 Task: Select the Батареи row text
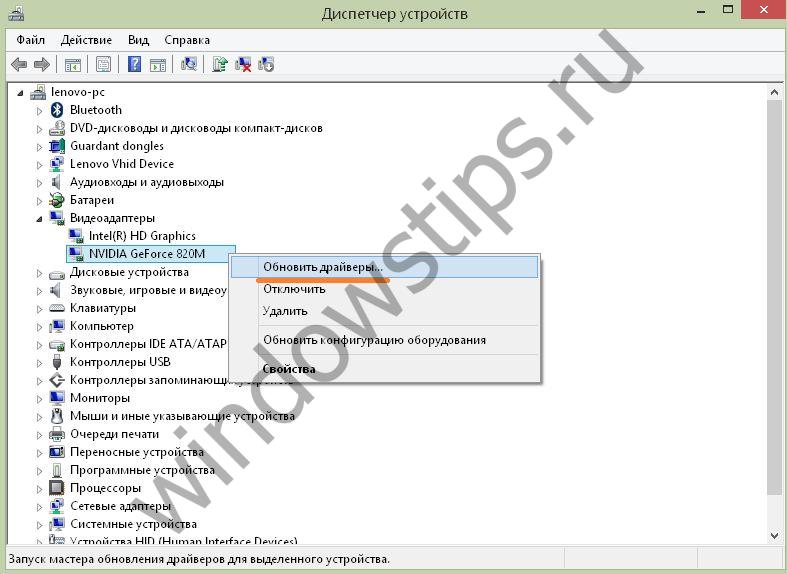point(92,200)
